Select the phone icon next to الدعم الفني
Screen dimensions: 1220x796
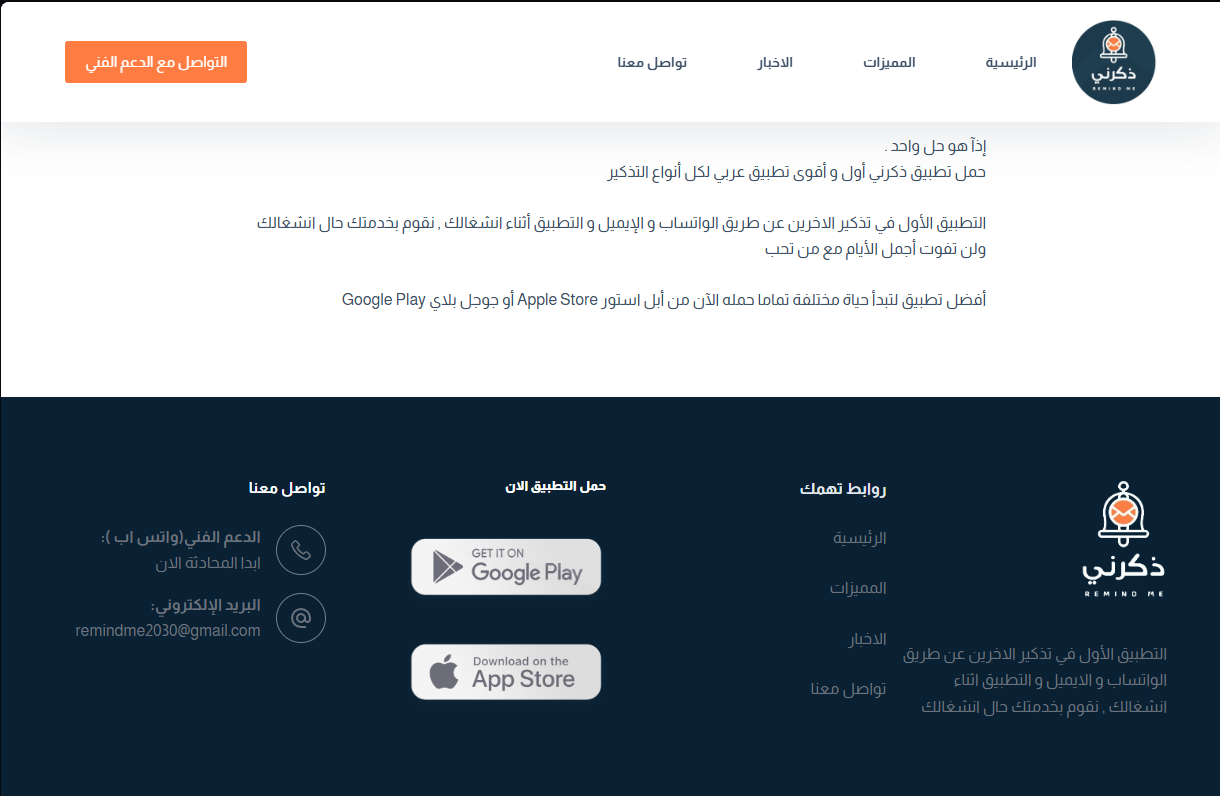click(x=300, y=550)
